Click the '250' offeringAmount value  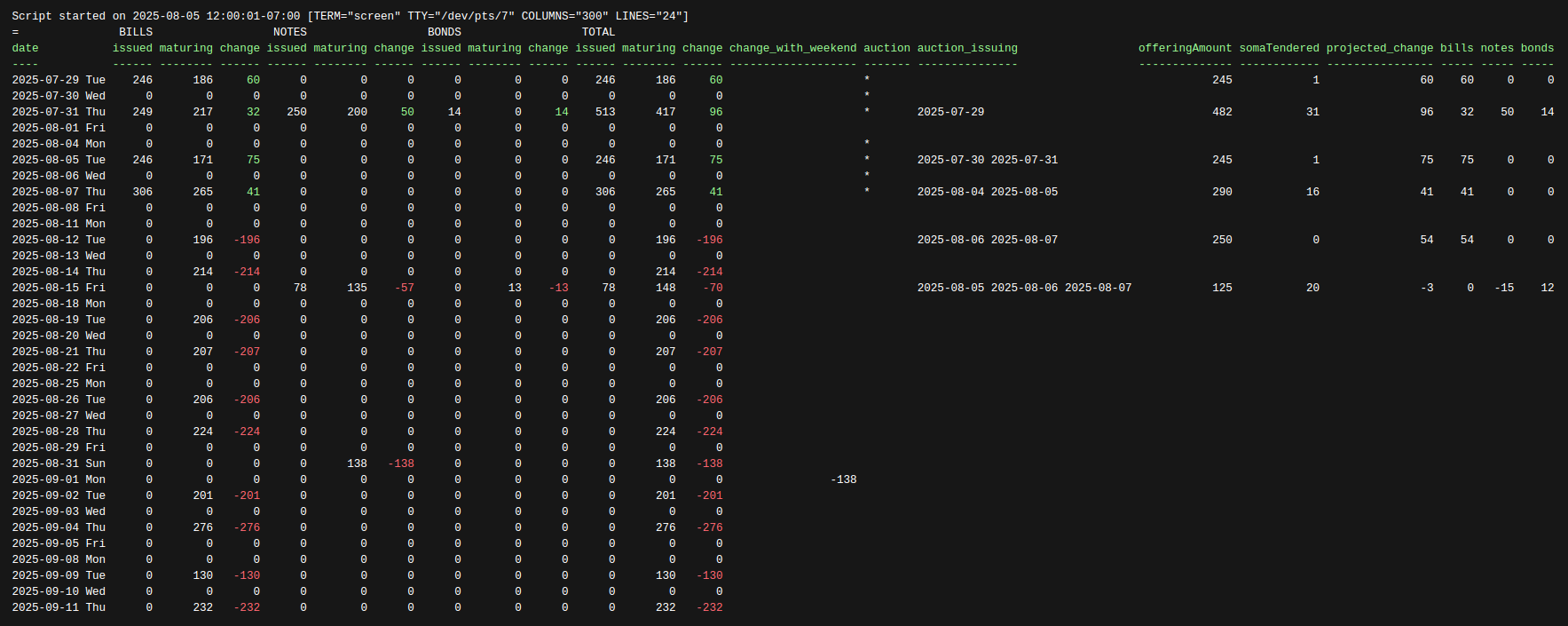[1222, 240]
